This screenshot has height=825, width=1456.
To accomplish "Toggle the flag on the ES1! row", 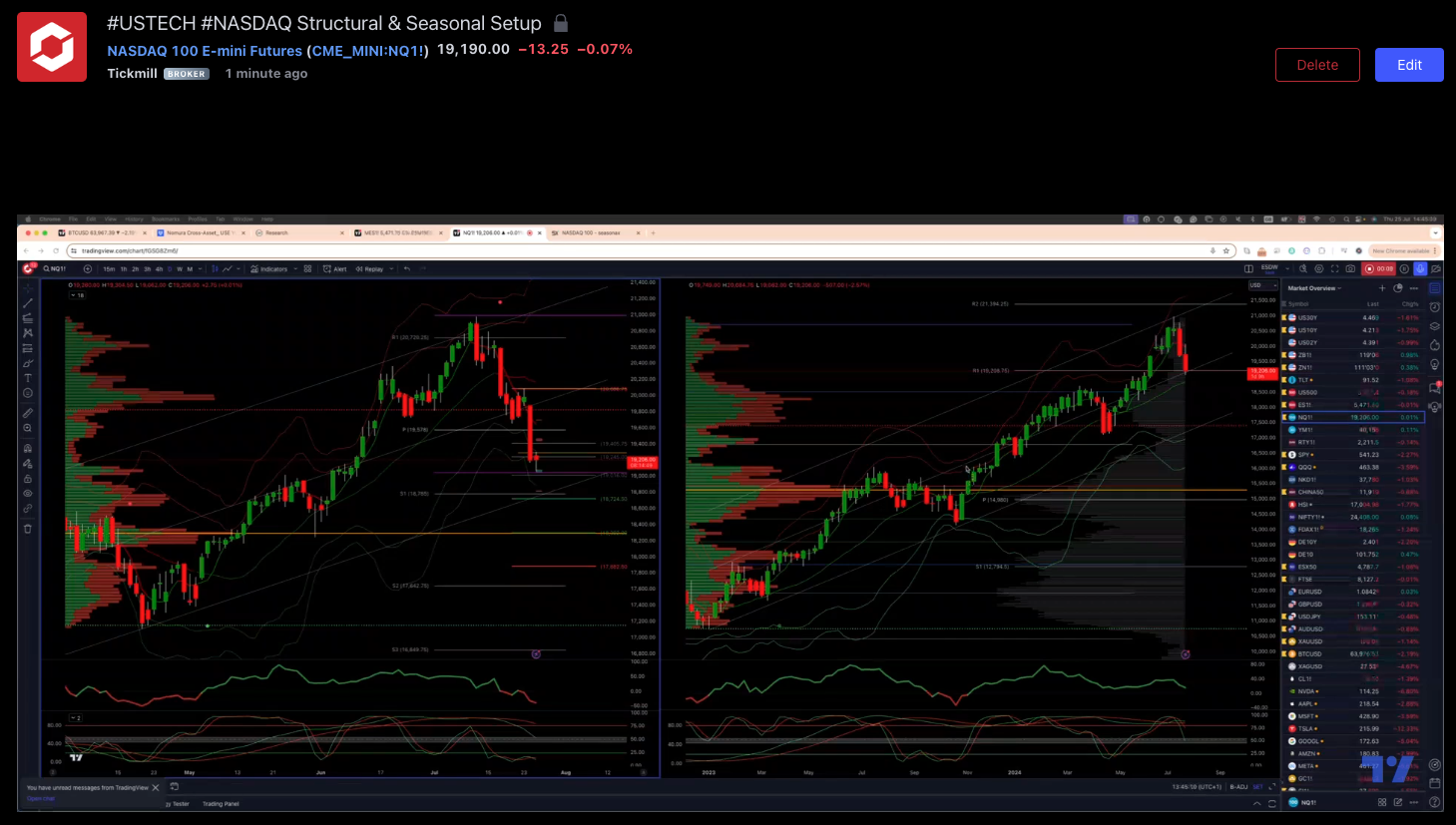I will point(1284,405).
